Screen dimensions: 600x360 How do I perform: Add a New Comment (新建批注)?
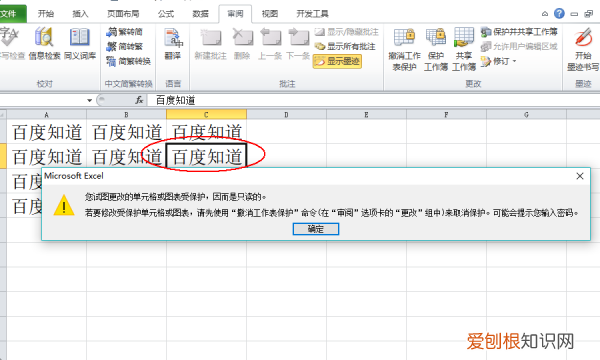click(210, 43)
